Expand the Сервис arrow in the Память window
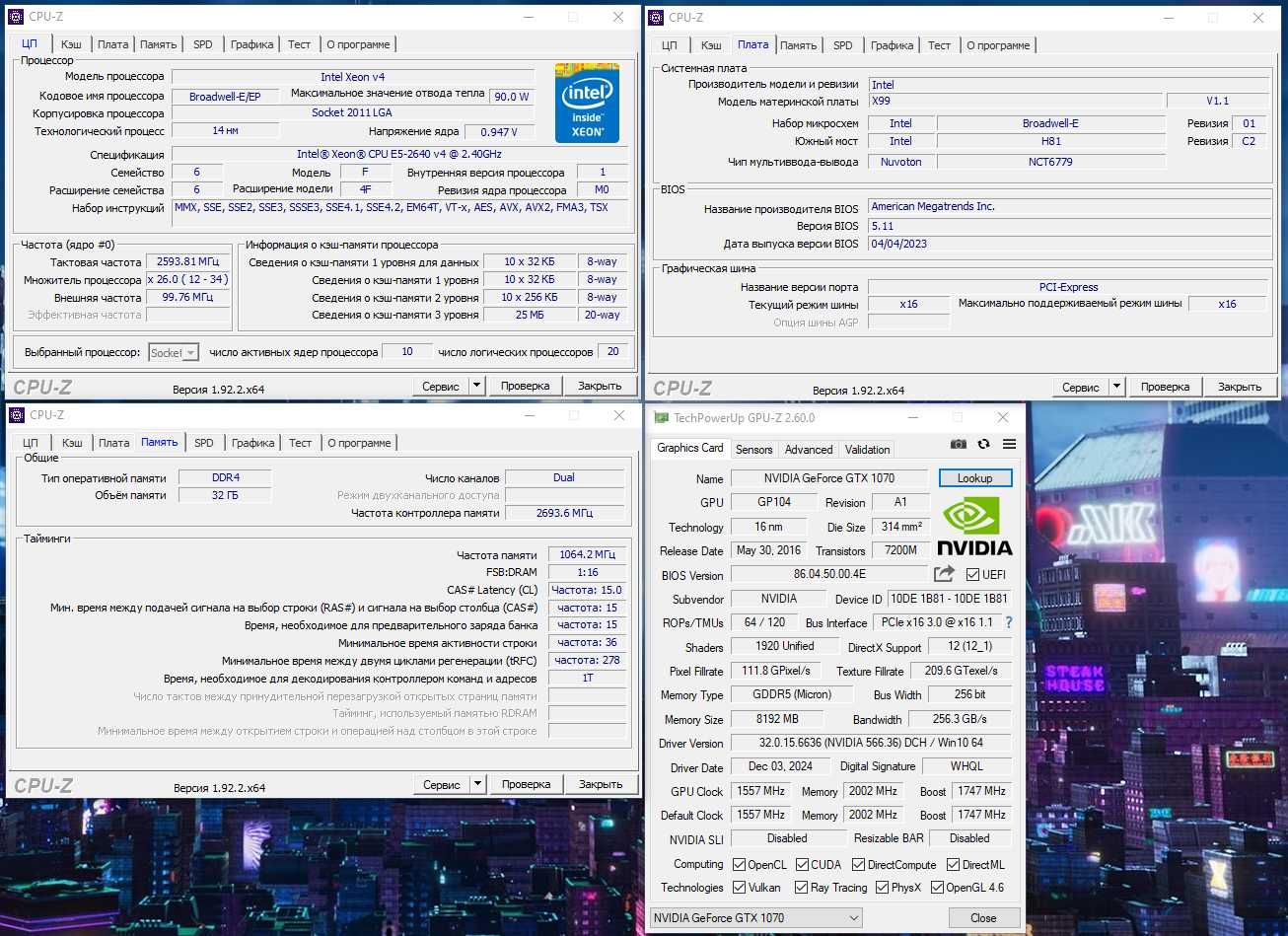Screen dimensions: 1288x936 coord(478,784)
